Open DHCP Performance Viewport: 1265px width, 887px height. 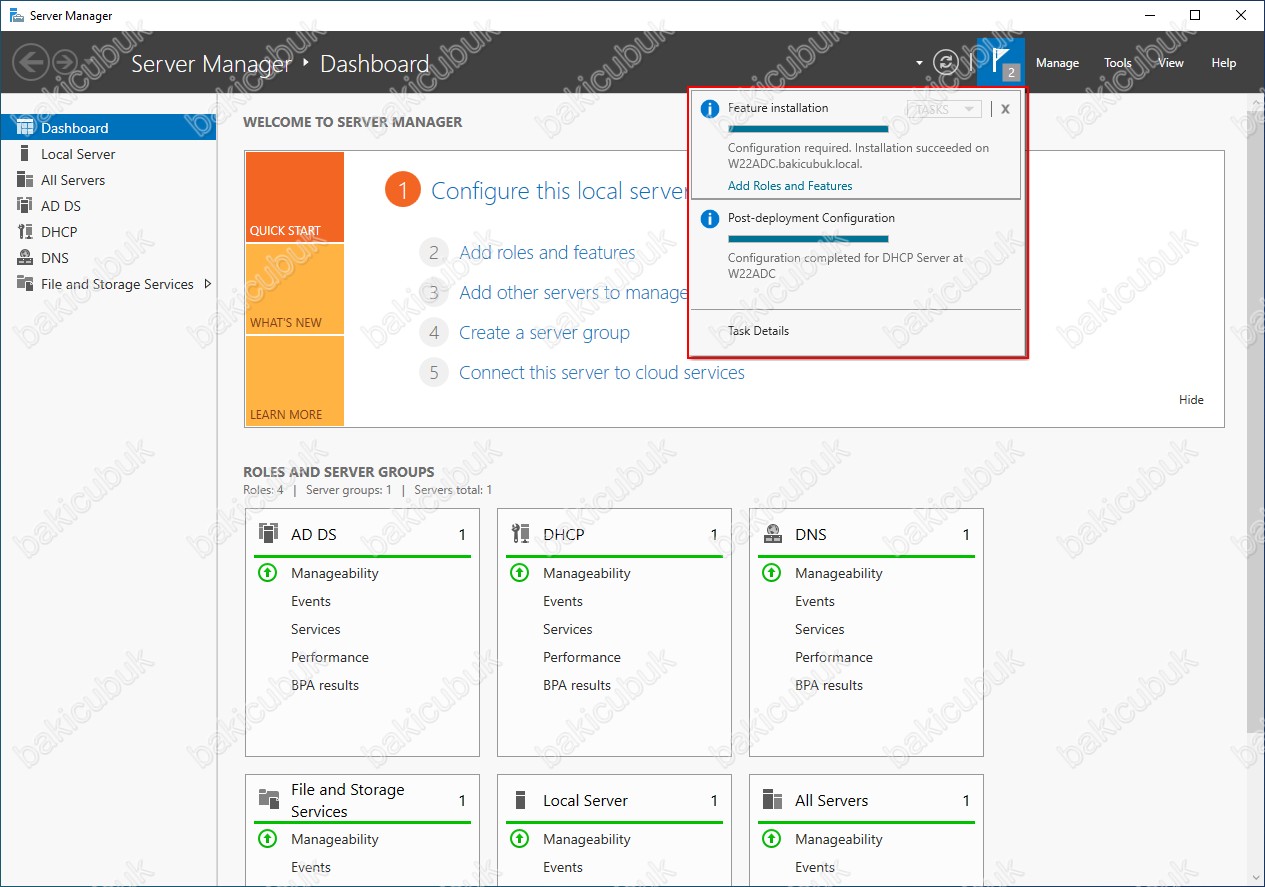click(582, 657)
